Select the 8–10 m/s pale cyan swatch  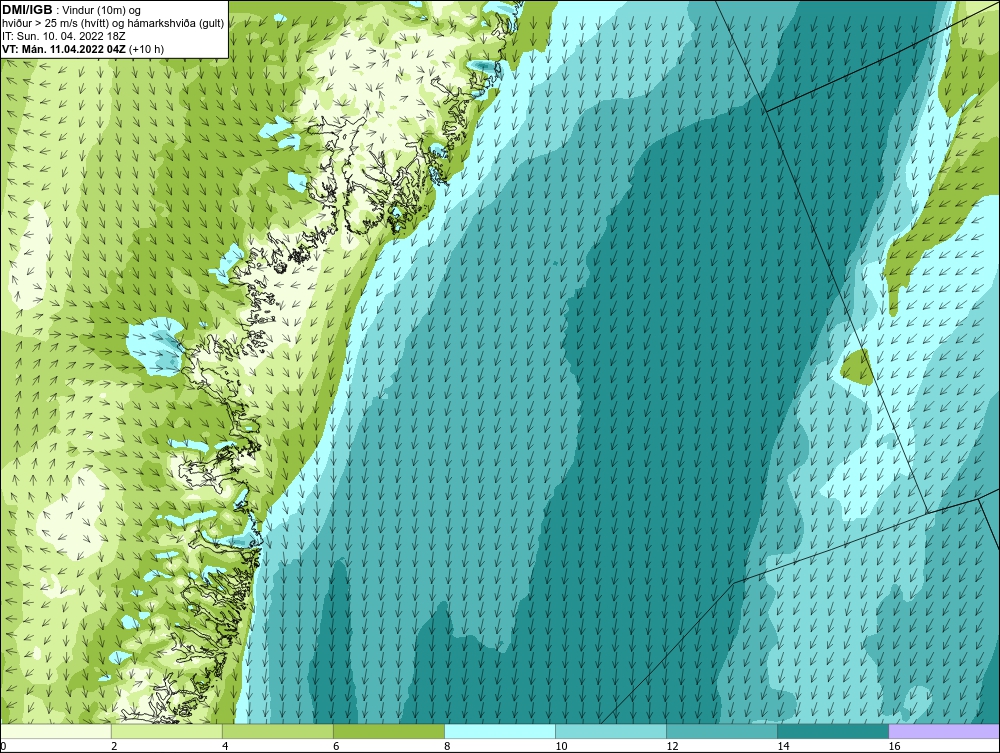pyautogui.click(x=500, y=731)
